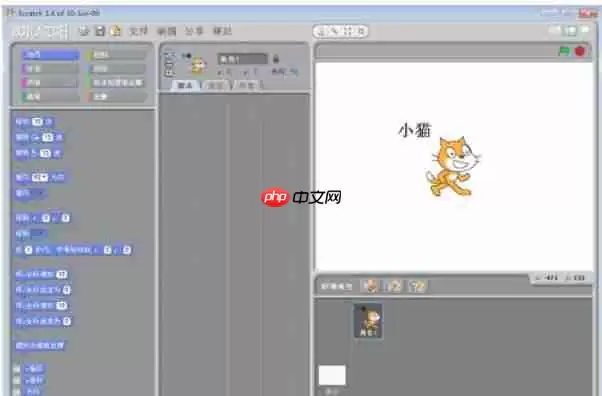This screenshot has width=602, height=396.
Task: Open the 编辑 menu
Action: click(x=167, y=31)
